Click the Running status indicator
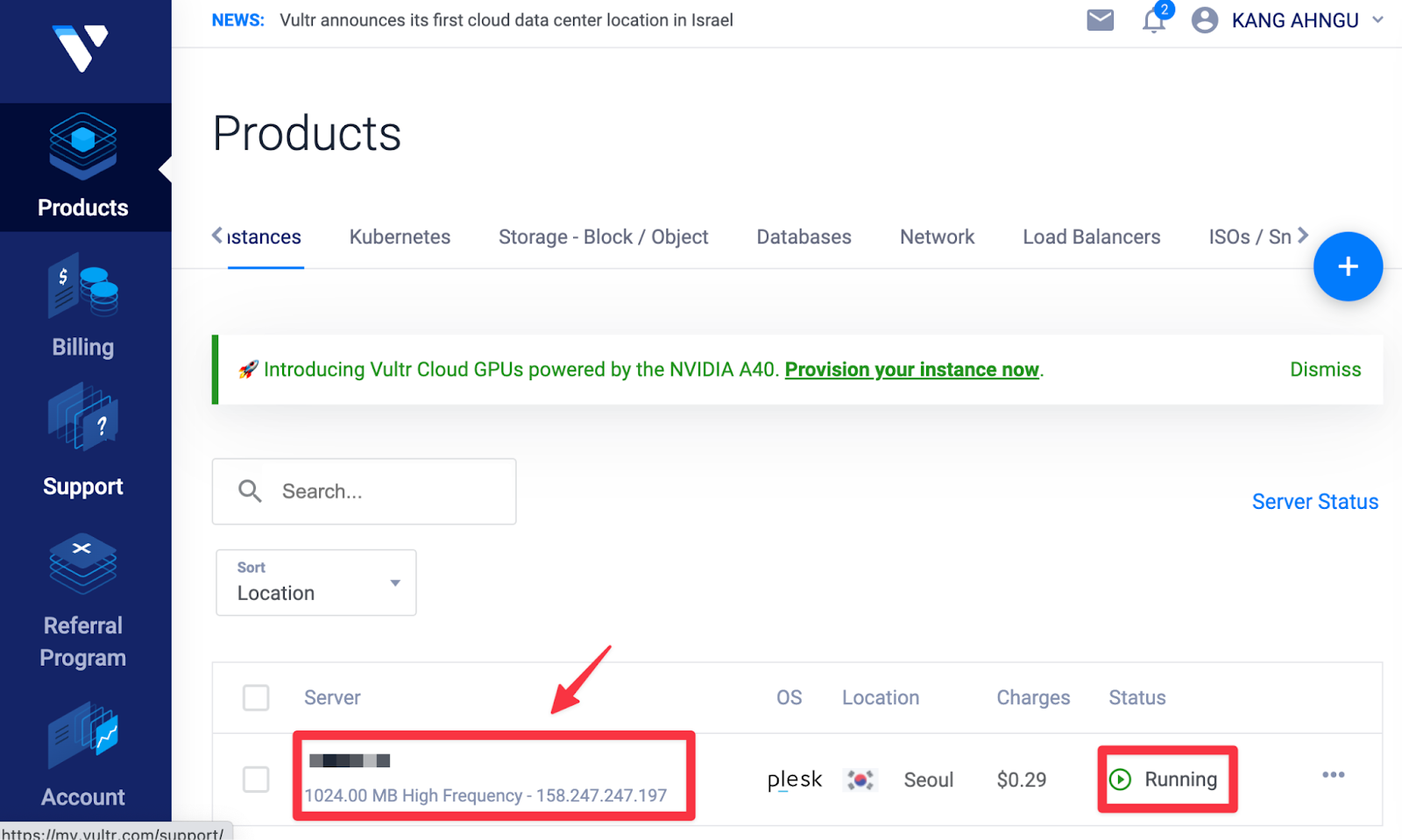This screenshot has width=1402, height=840. [1164, 779]
